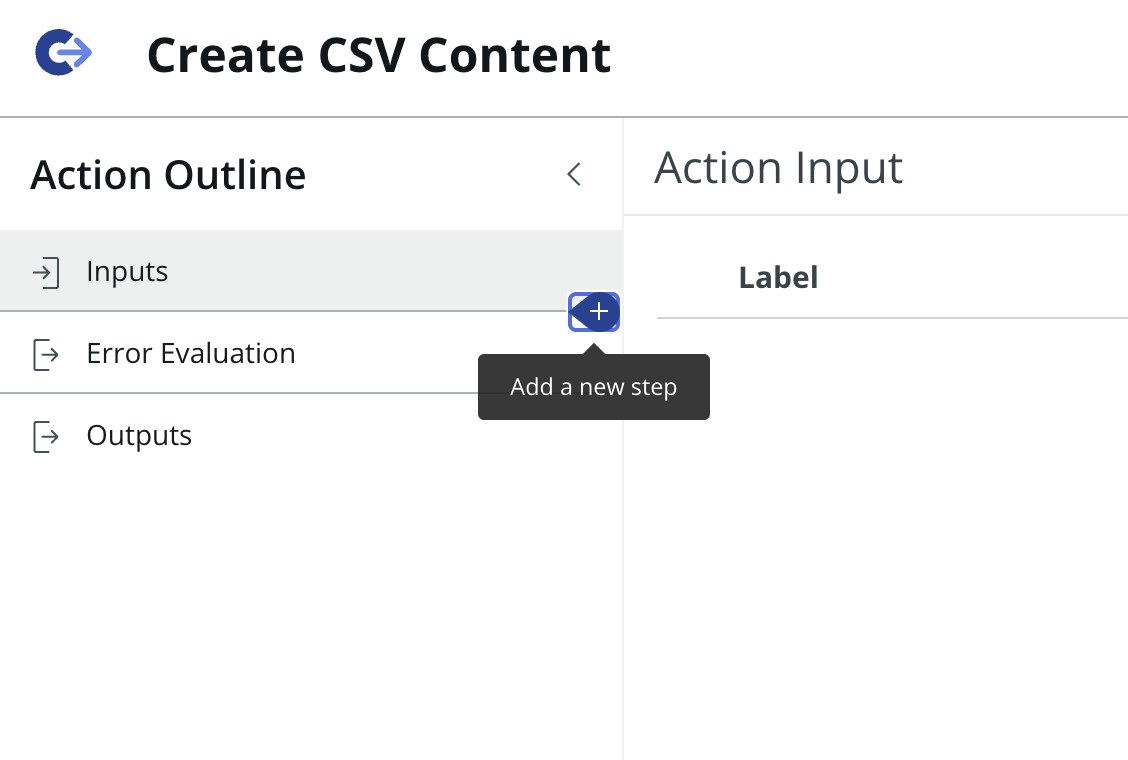Screen dimensions: 1128x760
Task: Click the Create CSV Content title
Action: click(x=379, y=55)
